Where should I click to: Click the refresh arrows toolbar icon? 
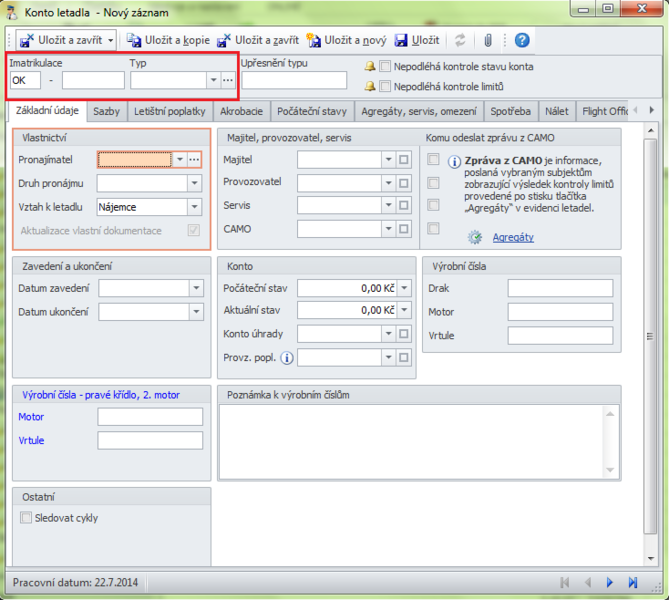tap(460, 40)
